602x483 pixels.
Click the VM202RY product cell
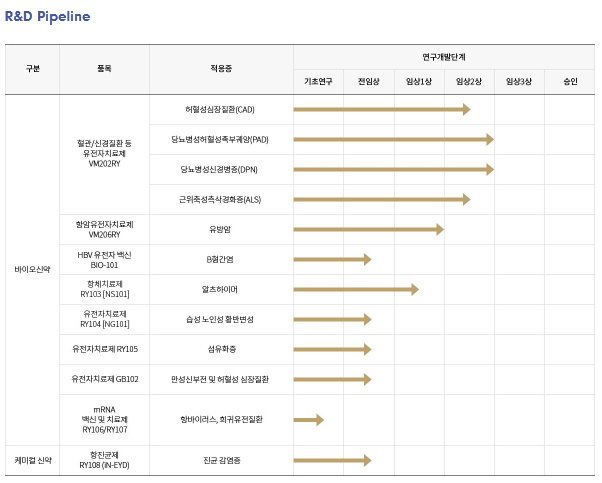pos(104,154)
